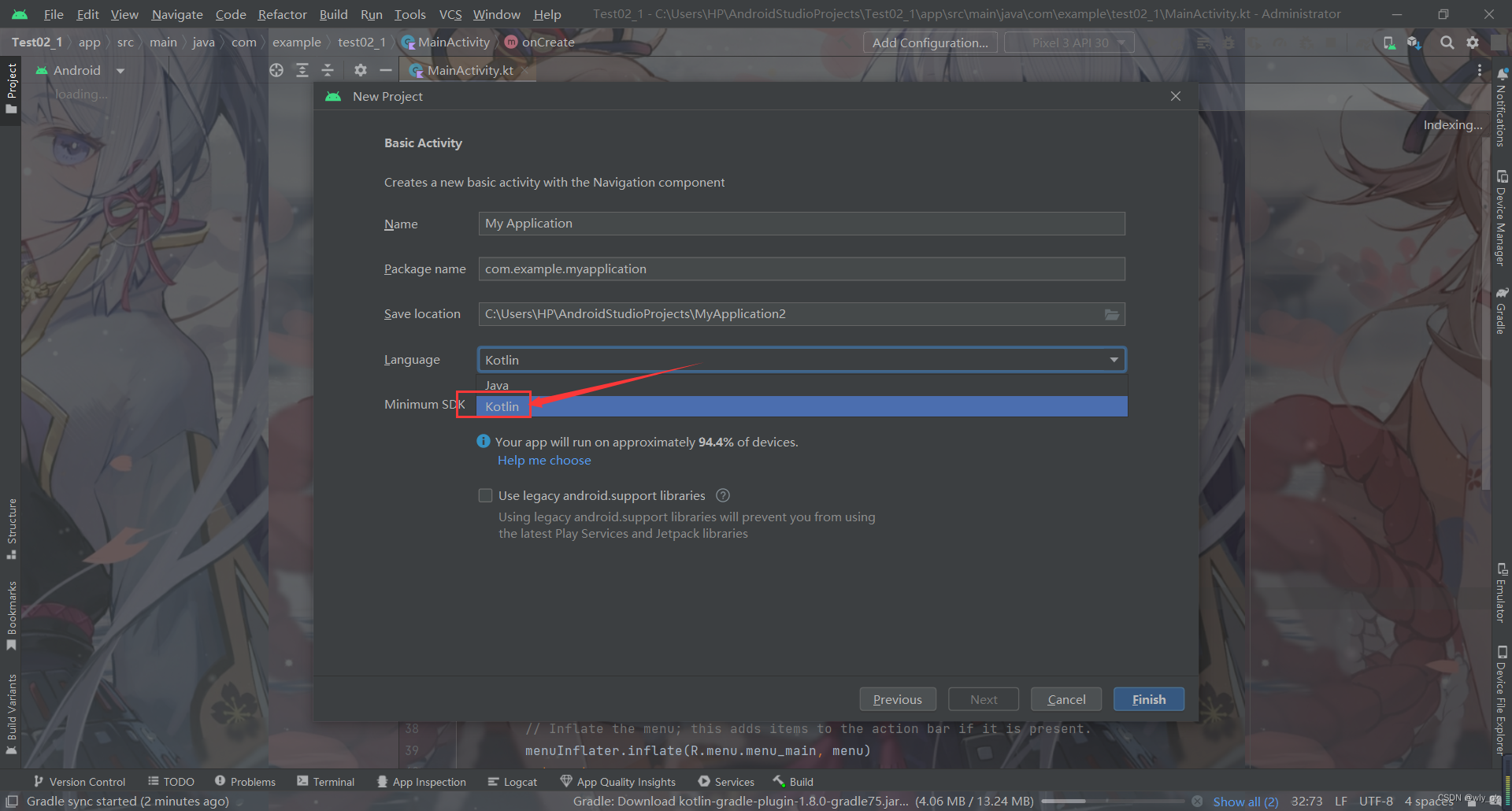Viewport: 1512px width, 811px height.
Task: Open File menu
Action: coord(54,14)
